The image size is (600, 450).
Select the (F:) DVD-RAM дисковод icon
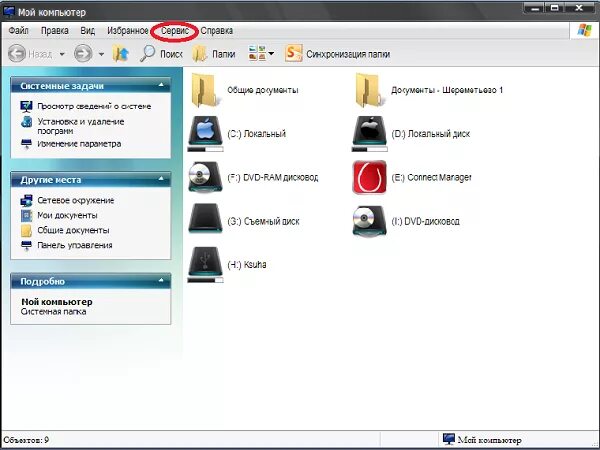pyautogui.click(x=205, y=176)
